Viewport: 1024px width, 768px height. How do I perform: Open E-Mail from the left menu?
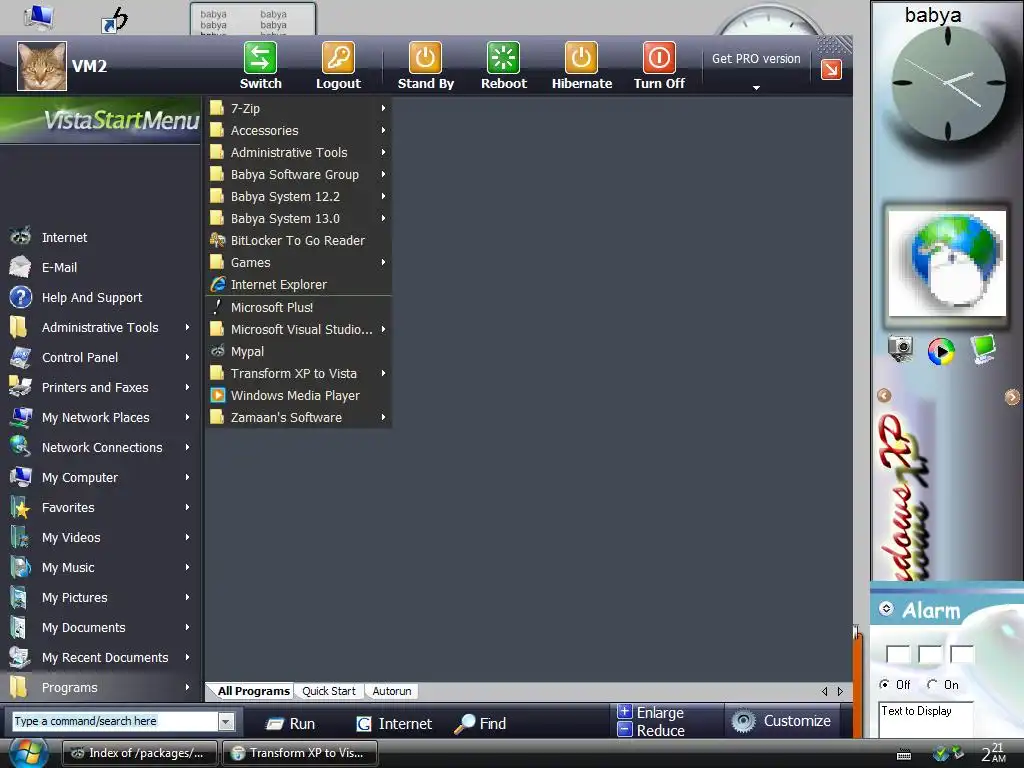point(59,267)
